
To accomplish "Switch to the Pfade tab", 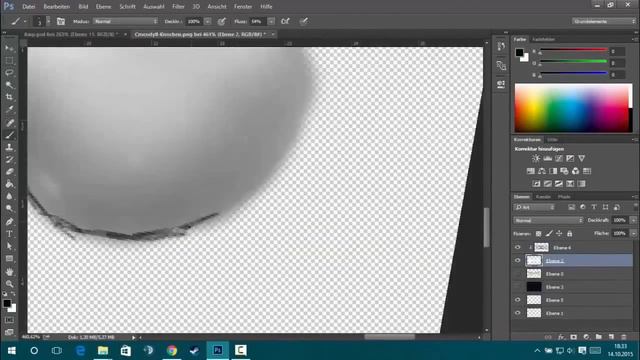I will tap(564, 197).
